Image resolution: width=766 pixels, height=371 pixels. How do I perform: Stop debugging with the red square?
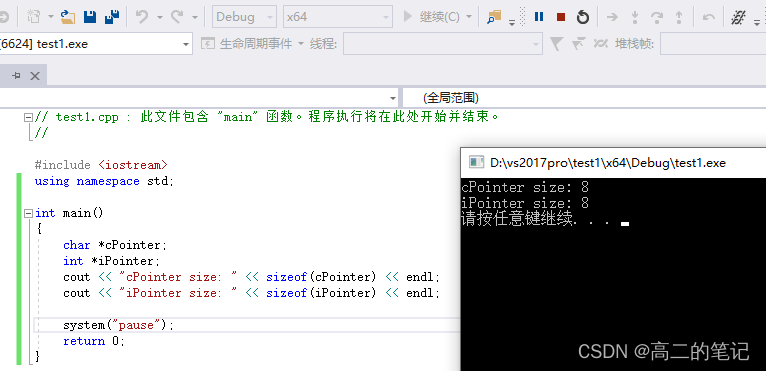click(x=561, y=17)
